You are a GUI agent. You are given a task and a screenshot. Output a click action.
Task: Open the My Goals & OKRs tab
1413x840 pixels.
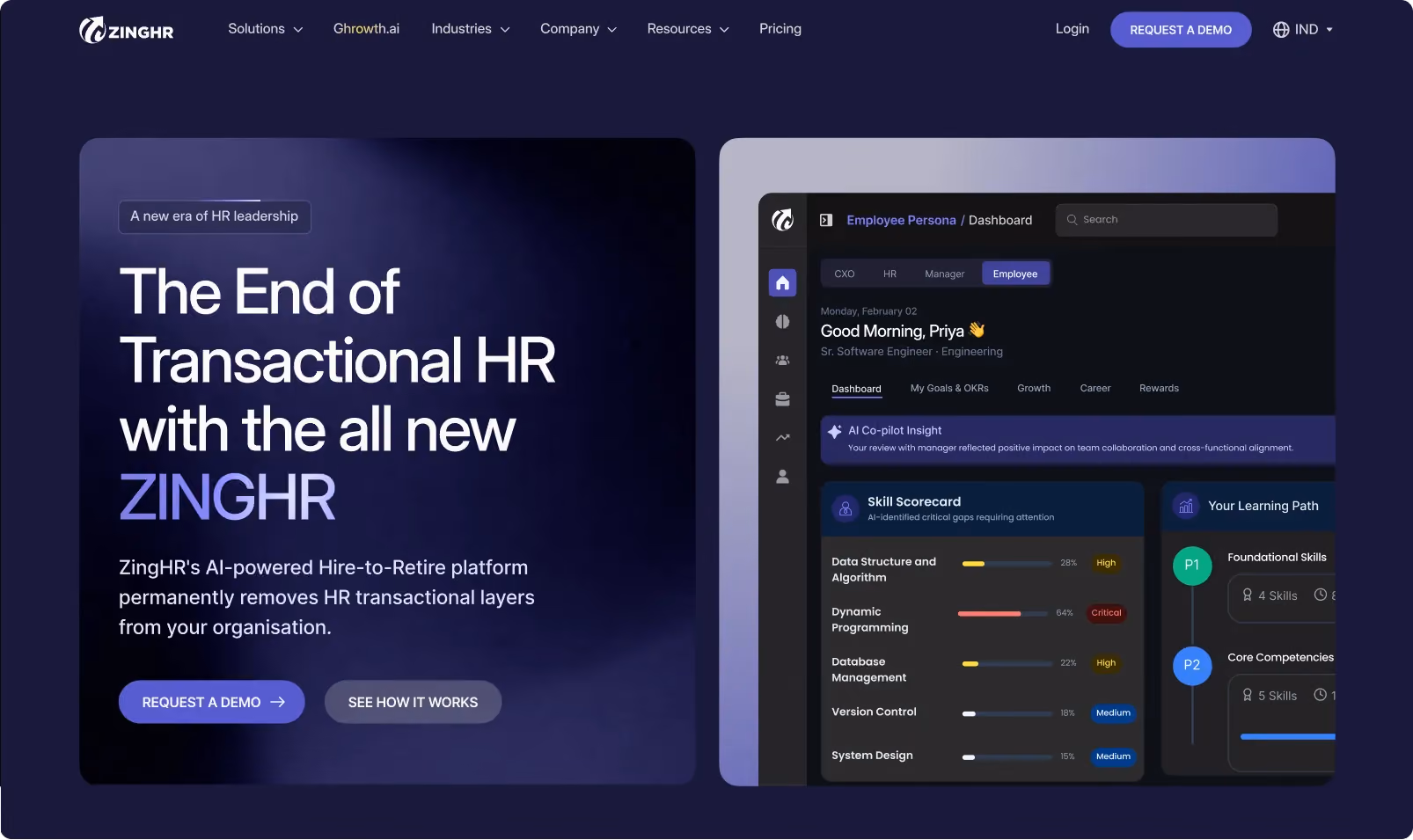click(x=949, y=389)
